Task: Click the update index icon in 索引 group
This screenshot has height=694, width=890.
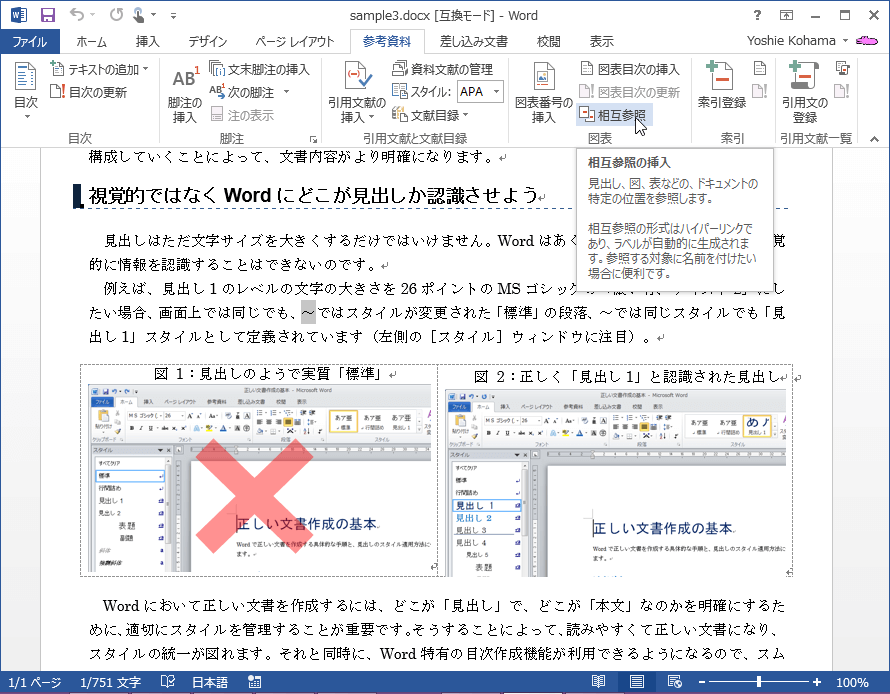Action: pos(760,91)
